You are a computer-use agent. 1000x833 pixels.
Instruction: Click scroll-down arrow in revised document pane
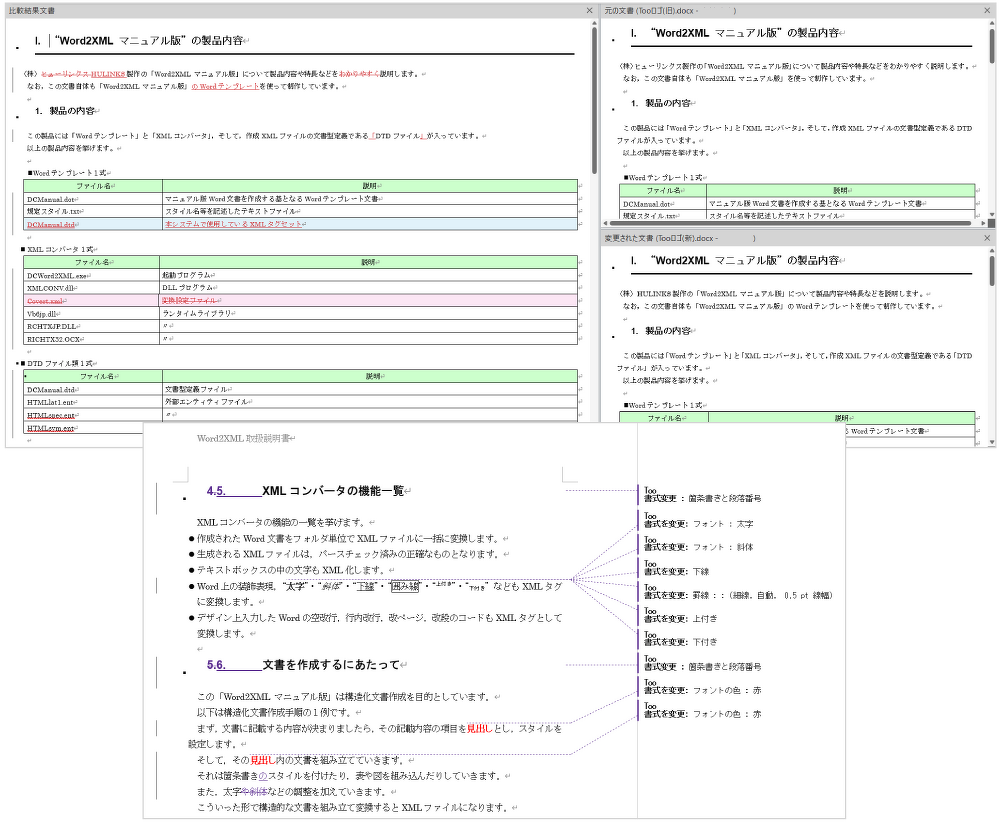point(992,441)
